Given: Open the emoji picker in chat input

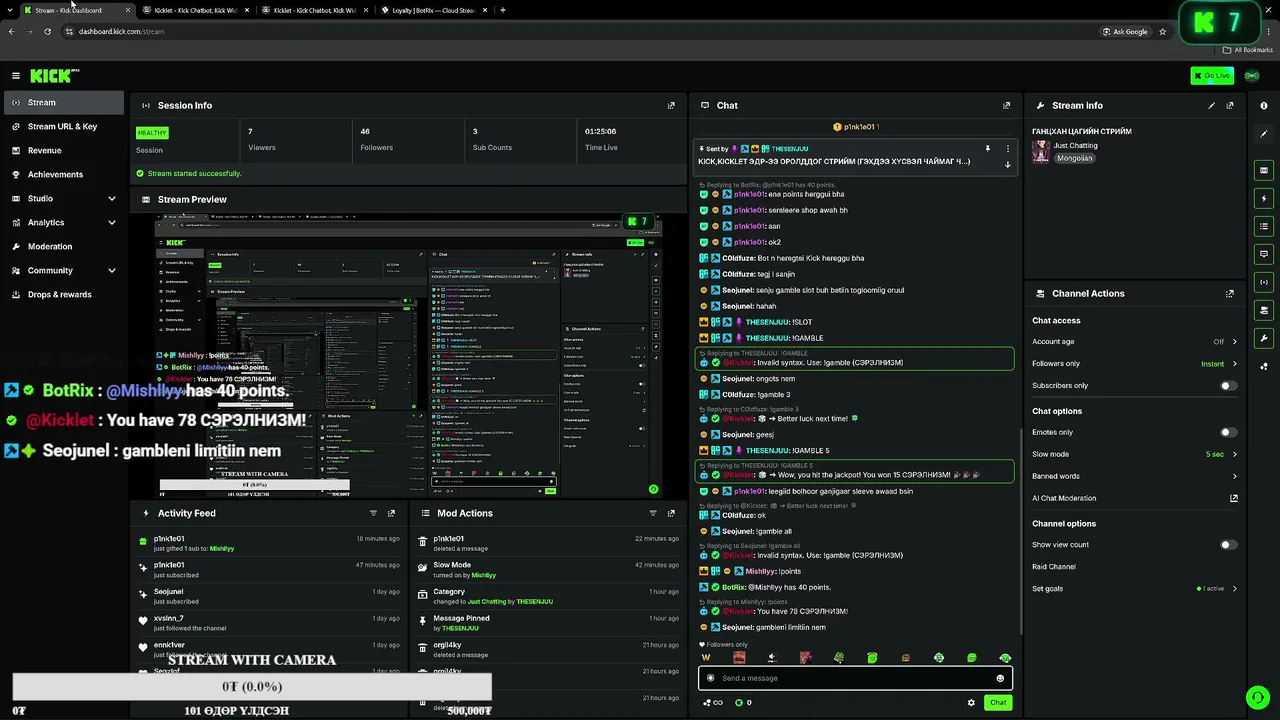Looking at the screenshot, I should click(1000, 678).
